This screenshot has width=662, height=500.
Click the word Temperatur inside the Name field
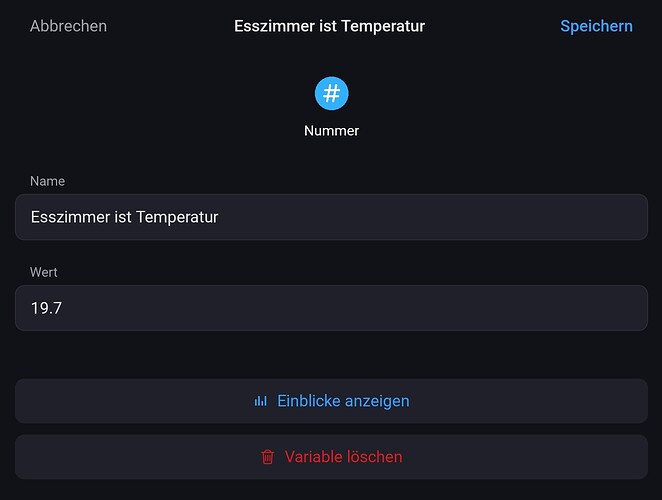tap(177, 217)
